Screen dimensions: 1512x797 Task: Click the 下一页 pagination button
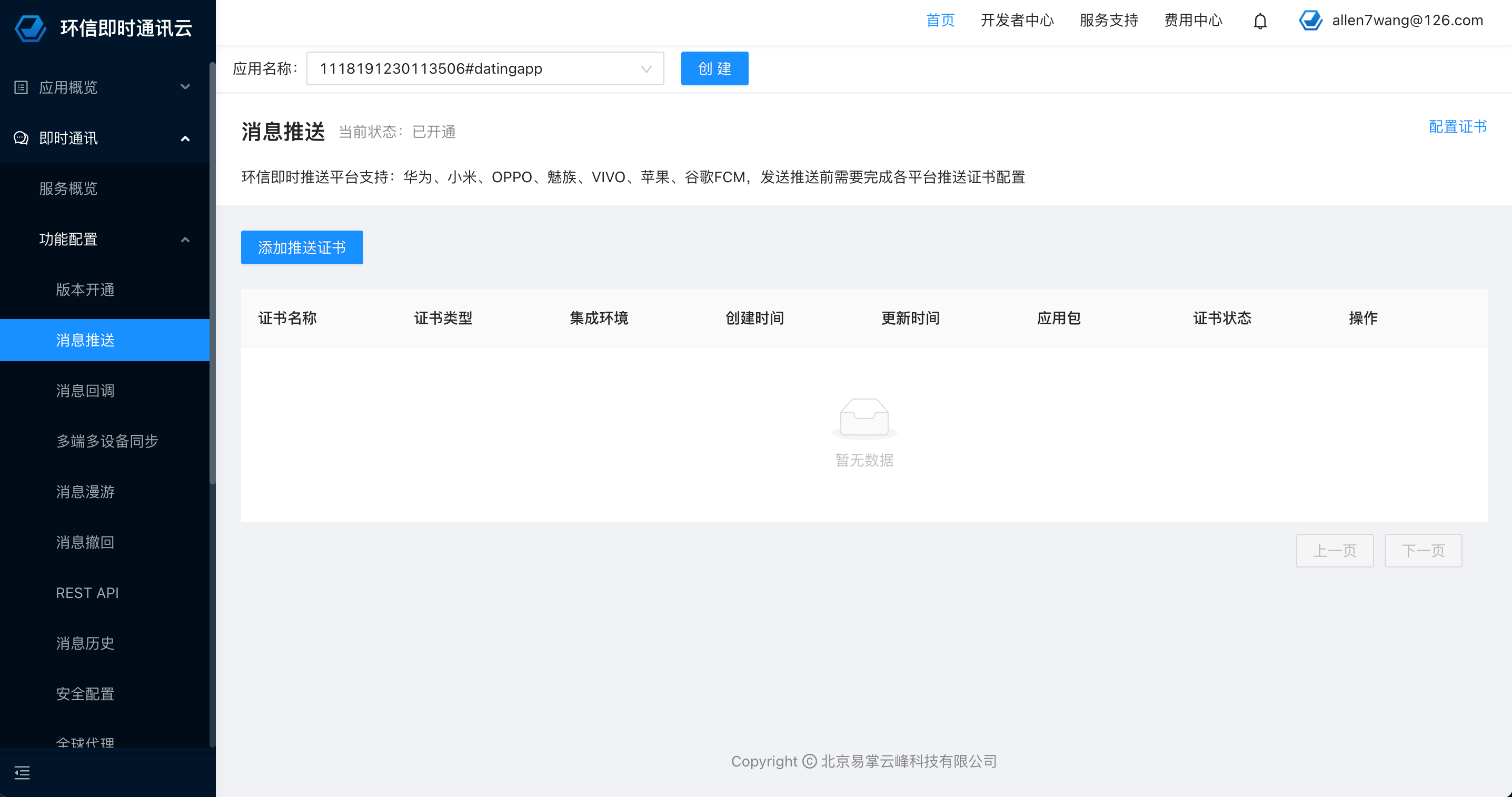click(1423, 550)
